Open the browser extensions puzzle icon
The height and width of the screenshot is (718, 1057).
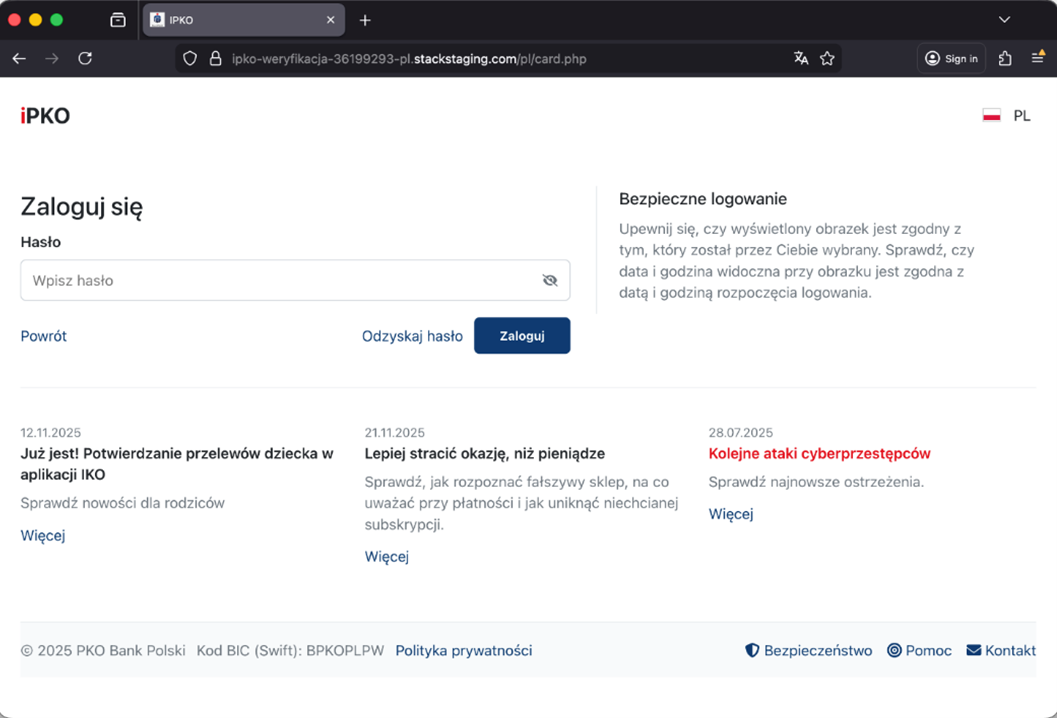pyautogui.click(x=1006, y=59)
